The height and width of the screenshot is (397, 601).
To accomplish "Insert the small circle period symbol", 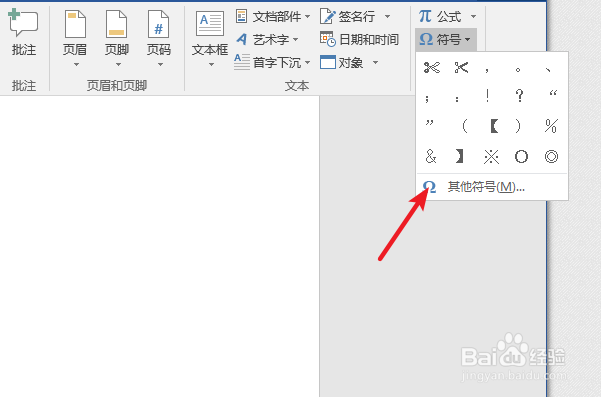I will pos(518,70).
